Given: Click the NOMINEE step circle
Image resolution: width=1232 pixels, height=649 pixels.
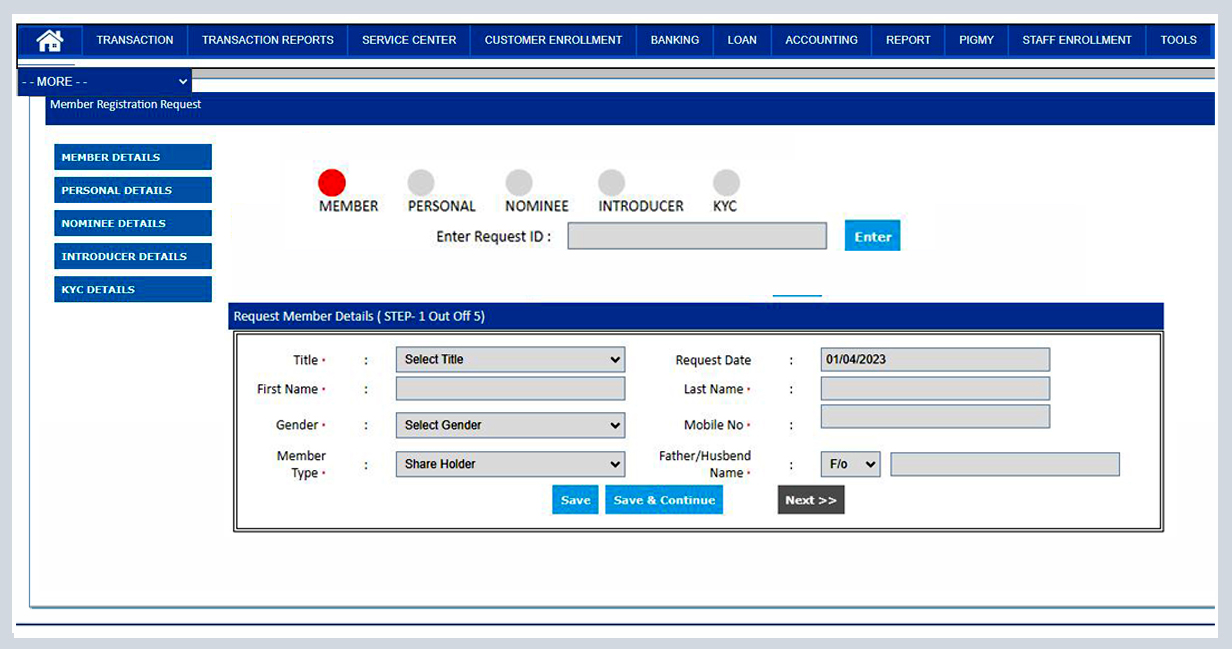Looking at the screenshot, I should pos(519,183).
